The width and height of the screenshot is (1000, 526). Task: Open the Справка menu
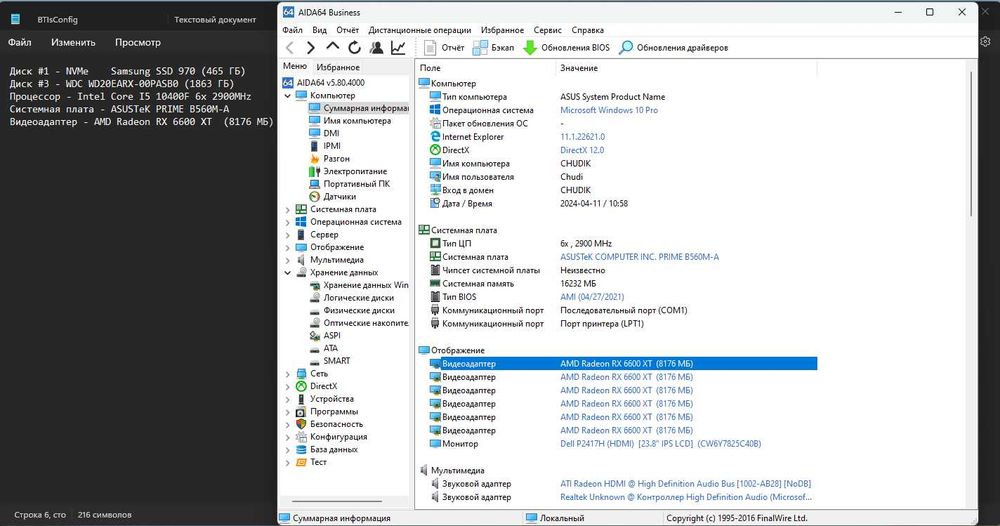click(x=587, y=30)
